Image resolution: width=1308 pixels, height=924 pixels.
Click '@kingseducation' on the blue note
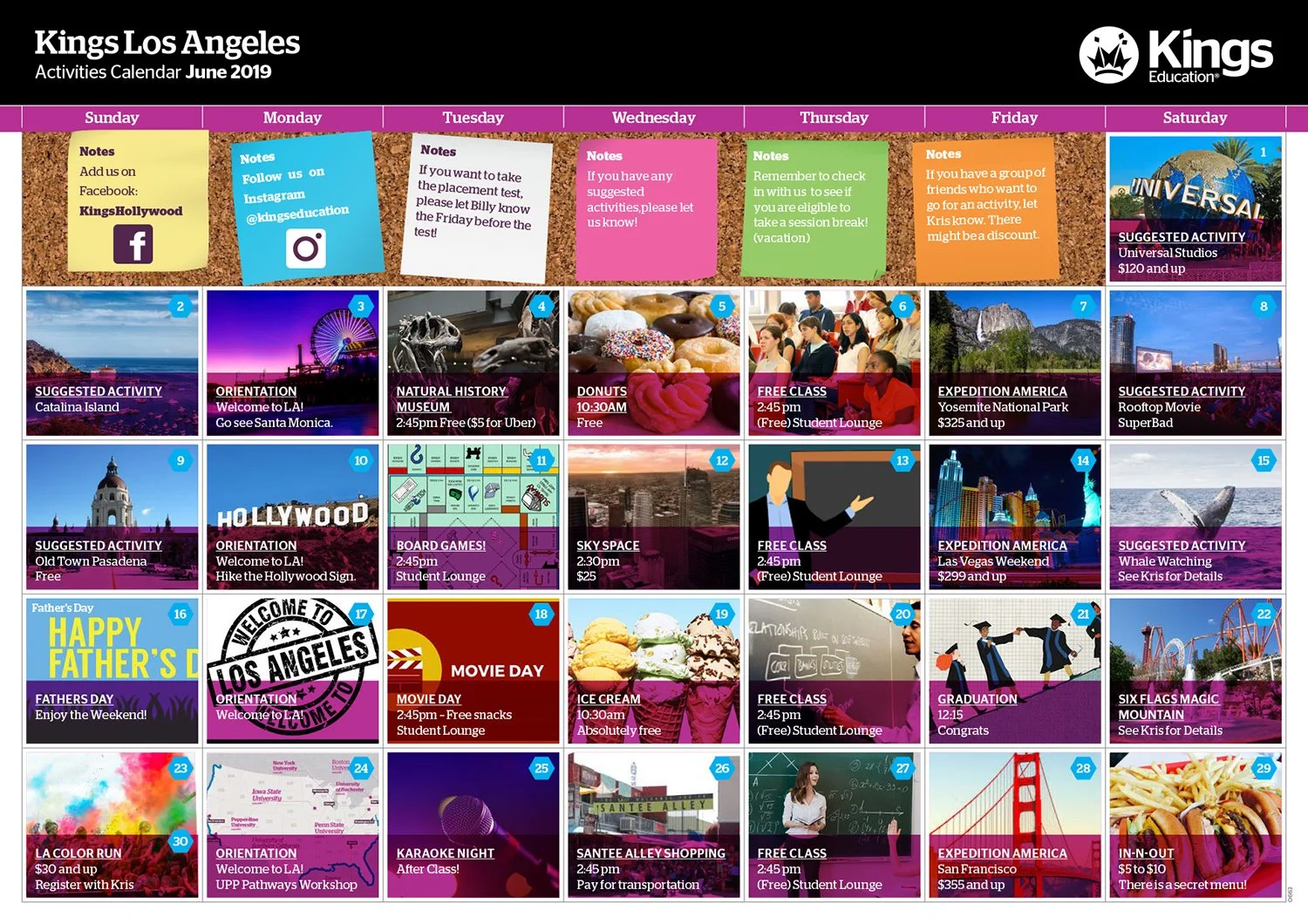(x=297, y=214)
